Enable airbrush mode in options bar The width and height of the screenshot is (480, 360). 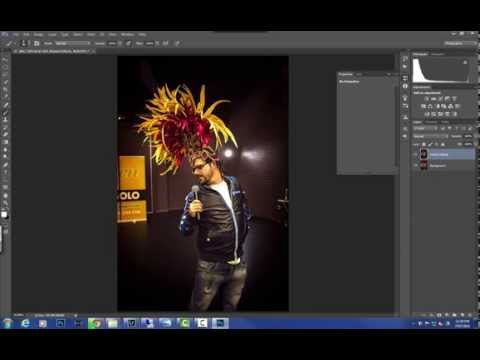click(165, 43)
